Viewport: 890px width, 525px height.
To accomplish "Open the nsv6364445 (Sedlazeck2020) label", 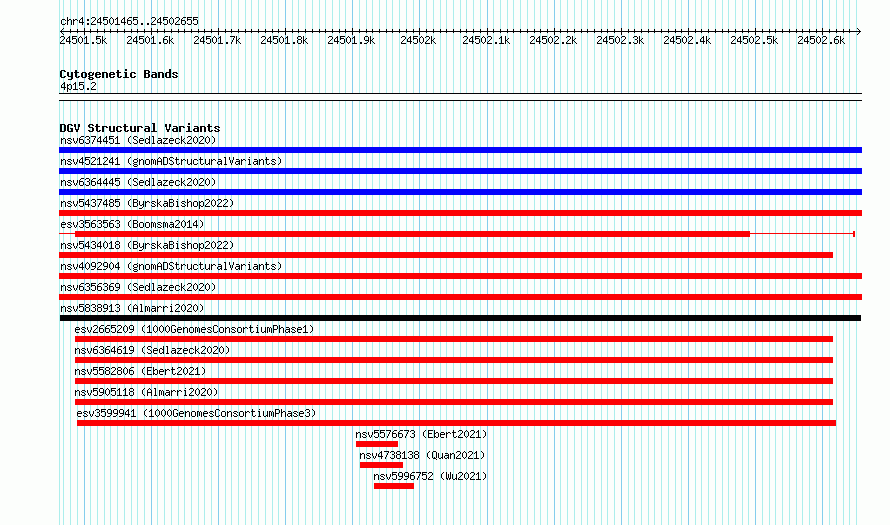I will click(x=138, y=182).
